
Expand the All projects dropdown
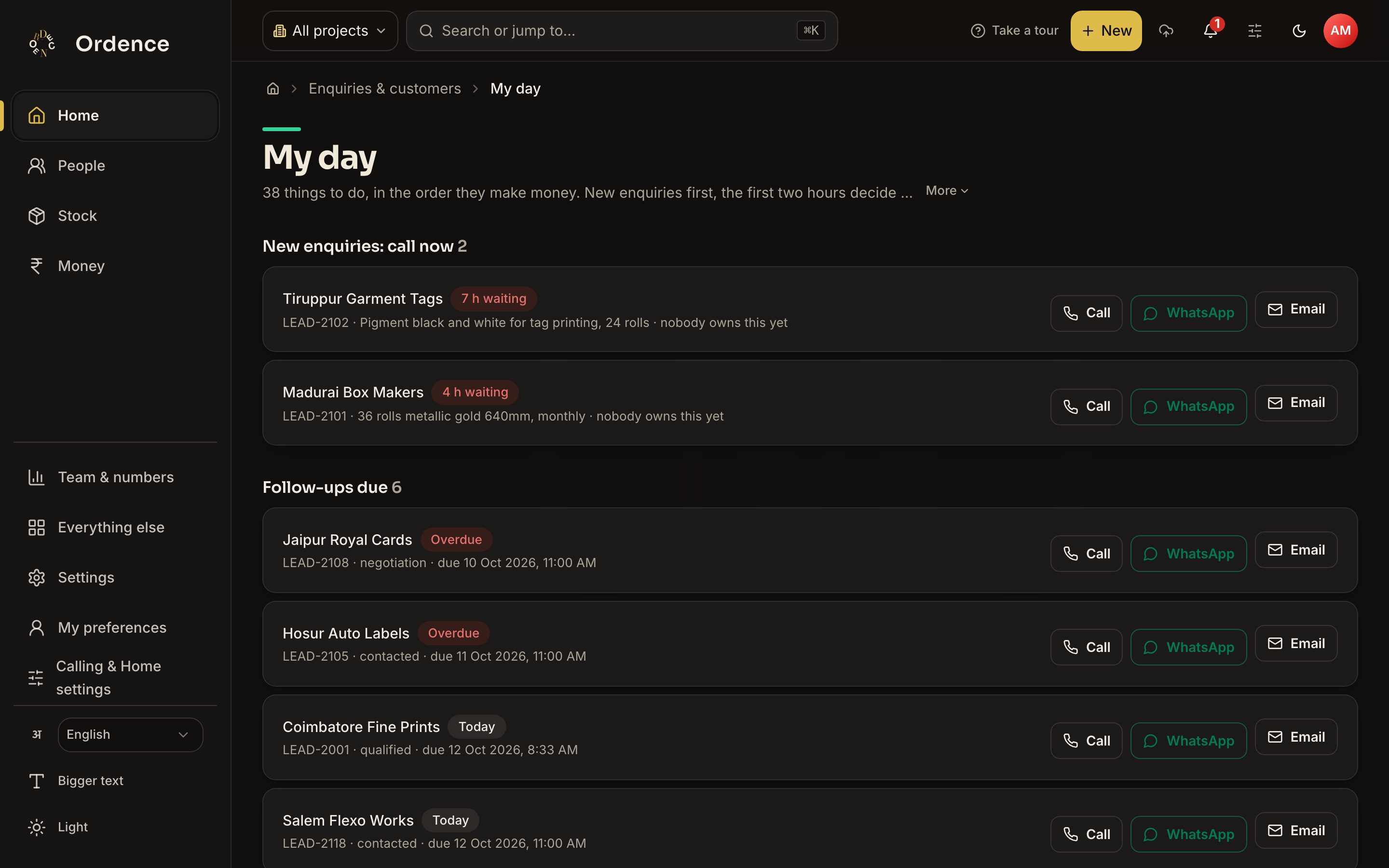(330, 30)
